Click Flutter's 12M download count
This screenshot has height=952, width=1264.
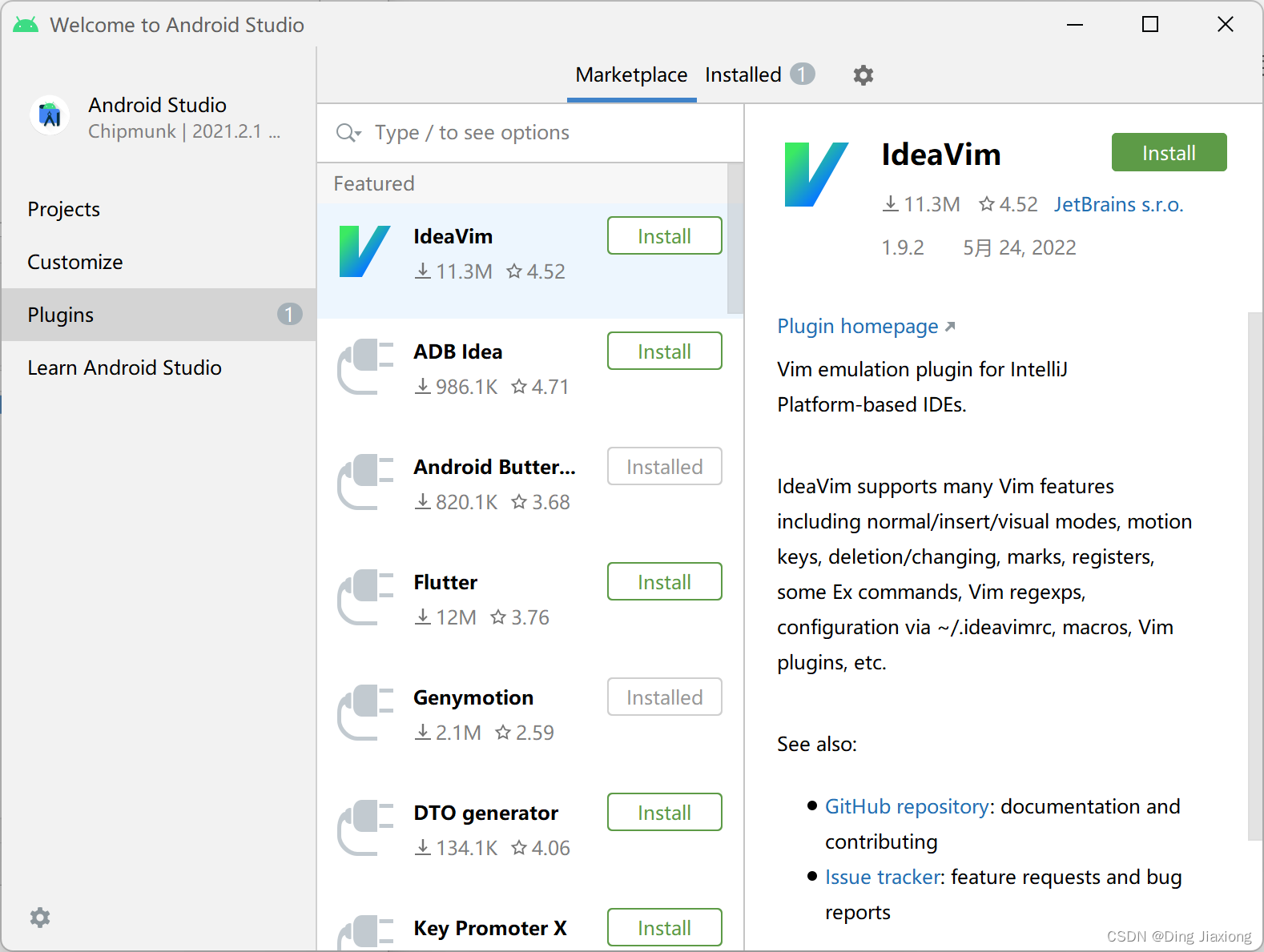point(445,617)
